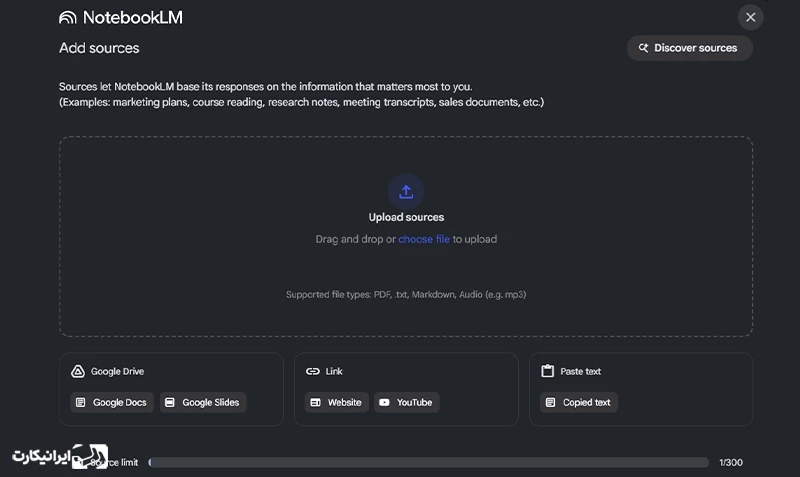
Task: Click the Website browser icon
Action: tap(315, 403)
